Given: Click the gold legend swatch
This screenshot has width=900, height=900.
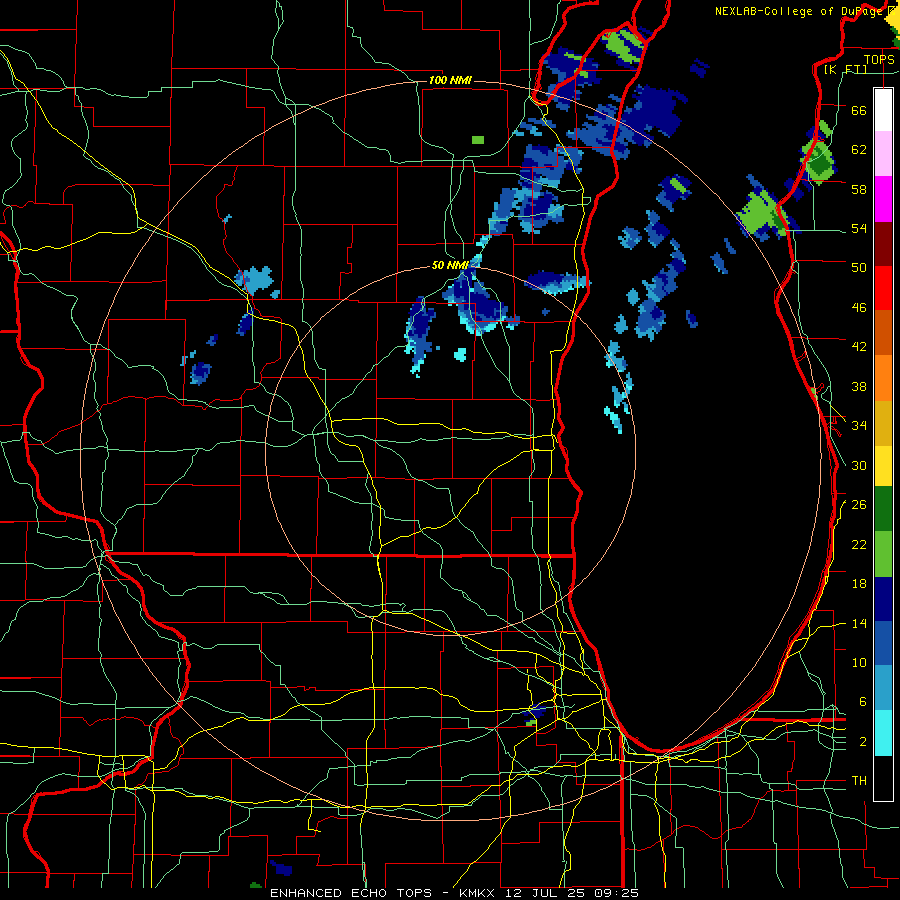Looking at the screenshot, I should [883, 423].
